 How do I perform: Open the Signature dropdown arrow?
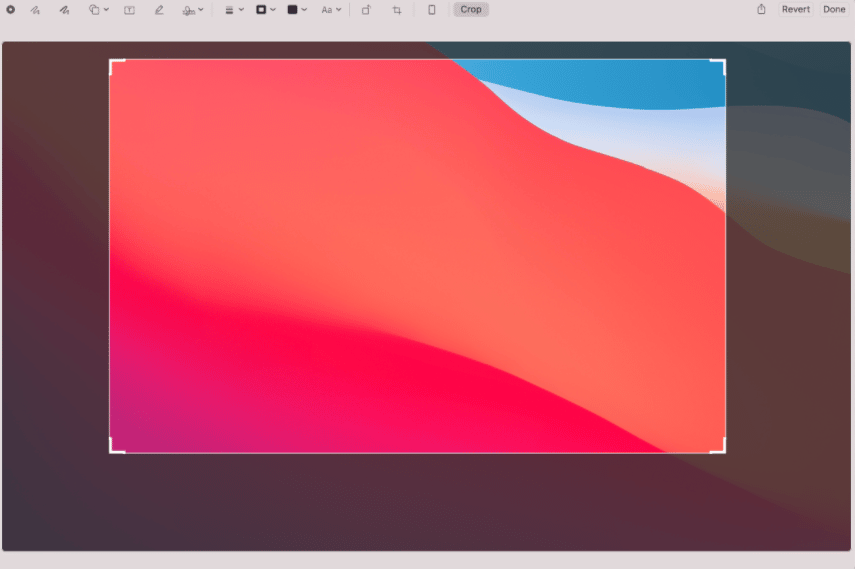click(x=201, y=10)
